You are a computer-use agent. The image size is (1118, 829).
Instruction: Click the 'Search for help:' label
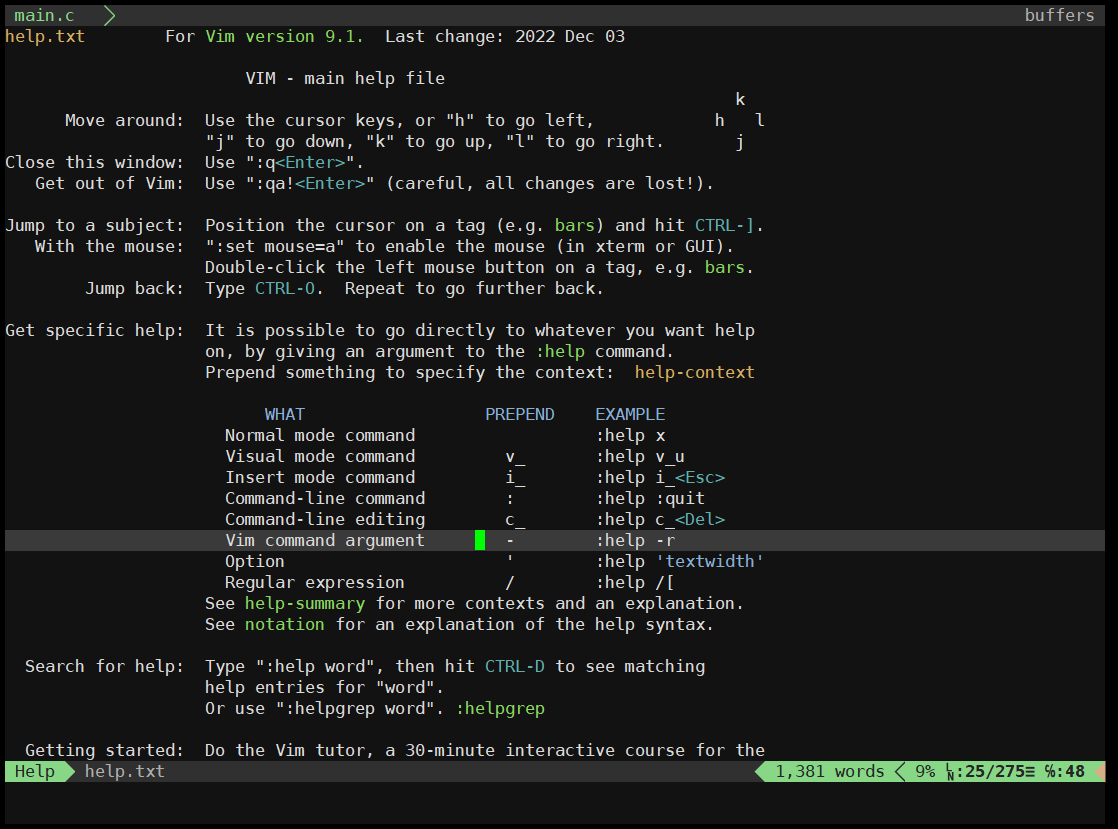(x=104, y=666)
